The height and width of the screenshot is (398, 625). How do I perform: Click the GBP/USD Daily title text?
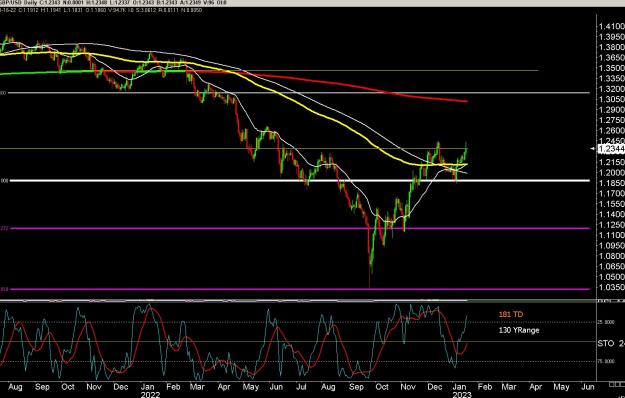pos(18,3)
